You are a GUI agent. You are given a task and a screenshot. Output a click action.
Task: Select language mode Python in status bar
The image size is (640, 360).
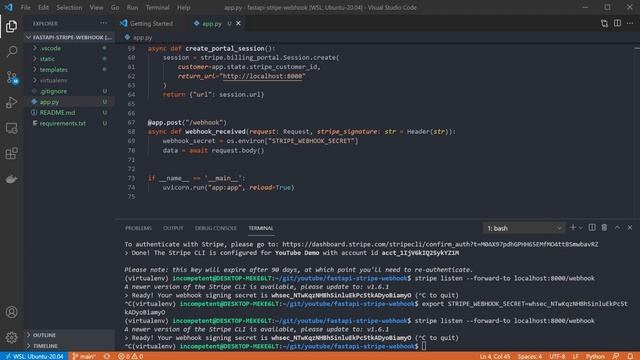596,356
